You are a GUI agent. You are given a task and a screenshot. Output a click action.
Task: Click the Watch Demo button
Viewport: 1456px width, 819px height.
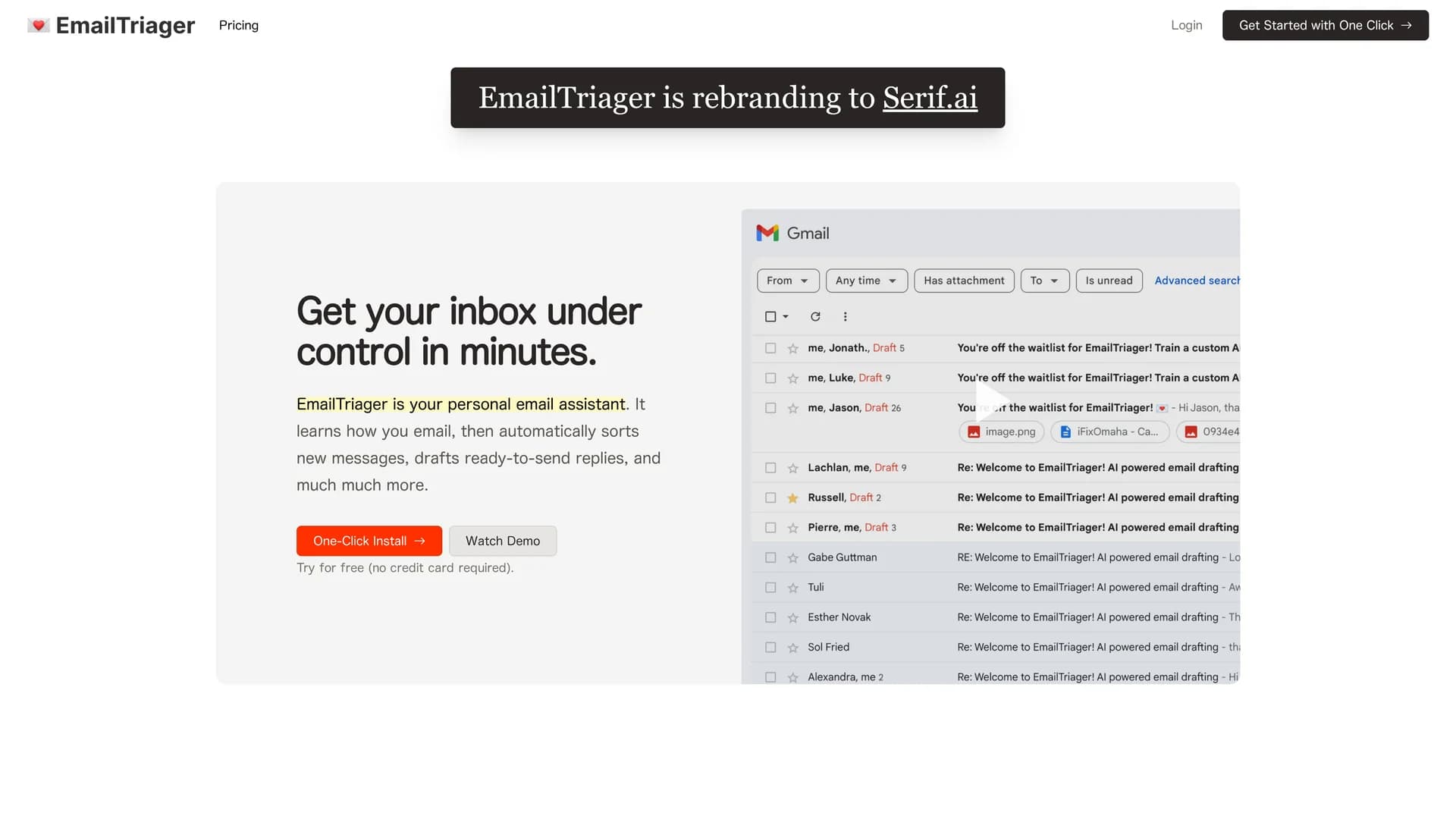(503, 541)
